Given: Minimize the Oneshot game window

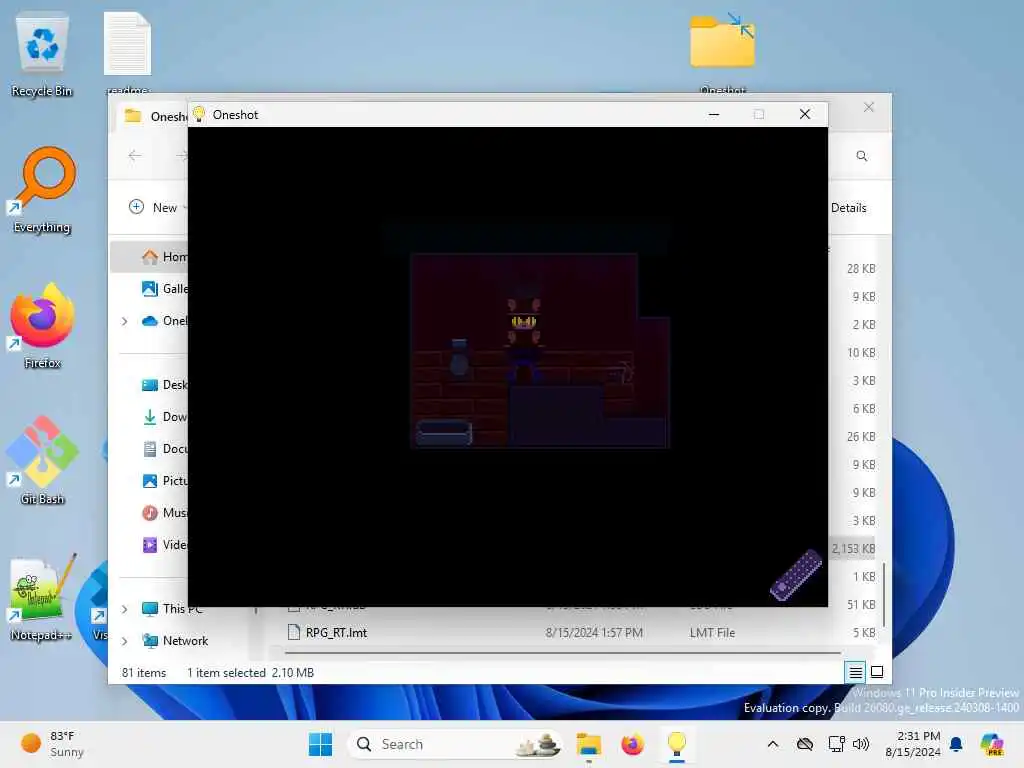Looking at the screenshot, I should click(x=714, y=114).
